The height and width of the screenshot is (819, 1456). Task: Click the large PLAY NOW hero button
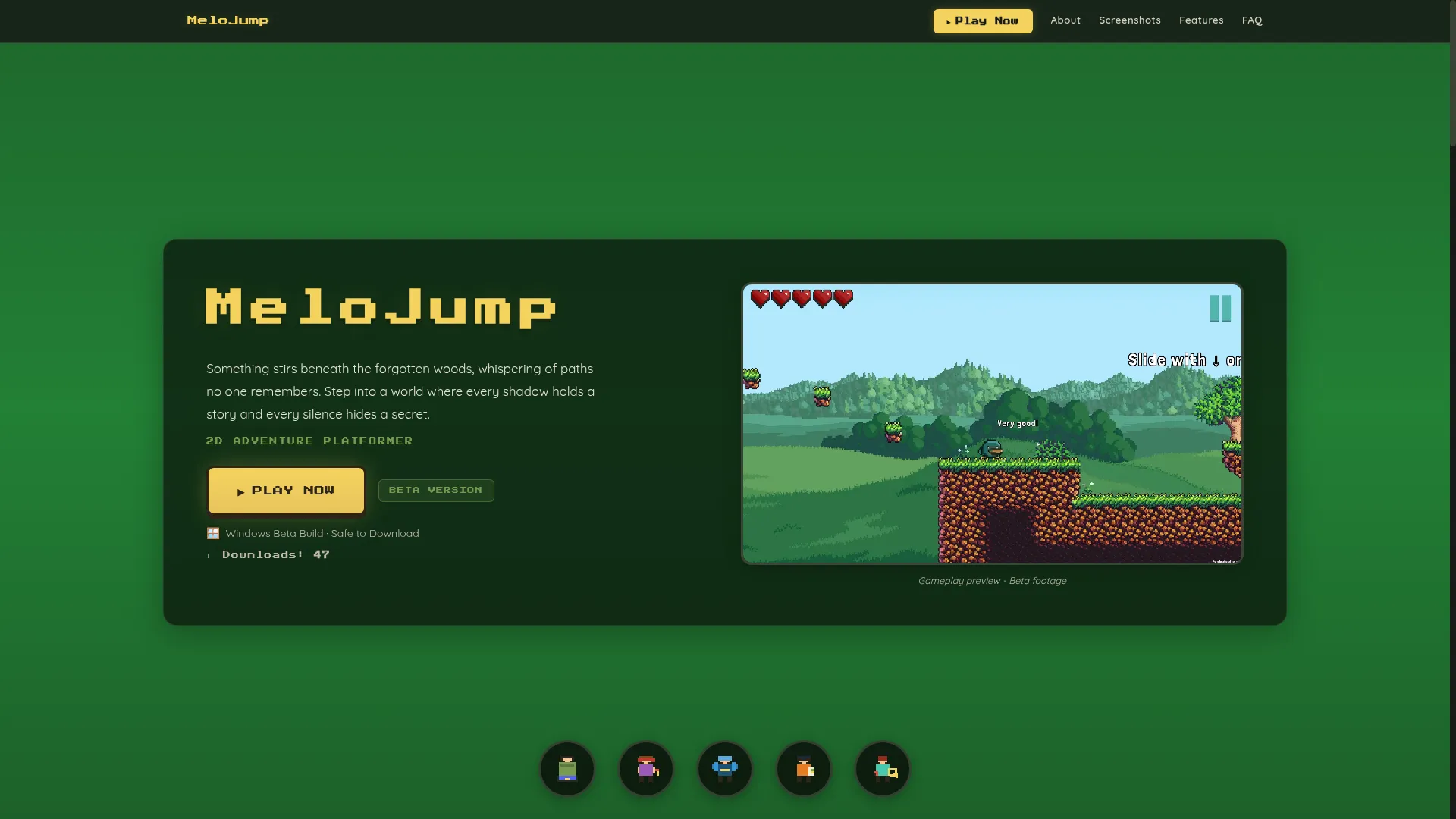286,491
